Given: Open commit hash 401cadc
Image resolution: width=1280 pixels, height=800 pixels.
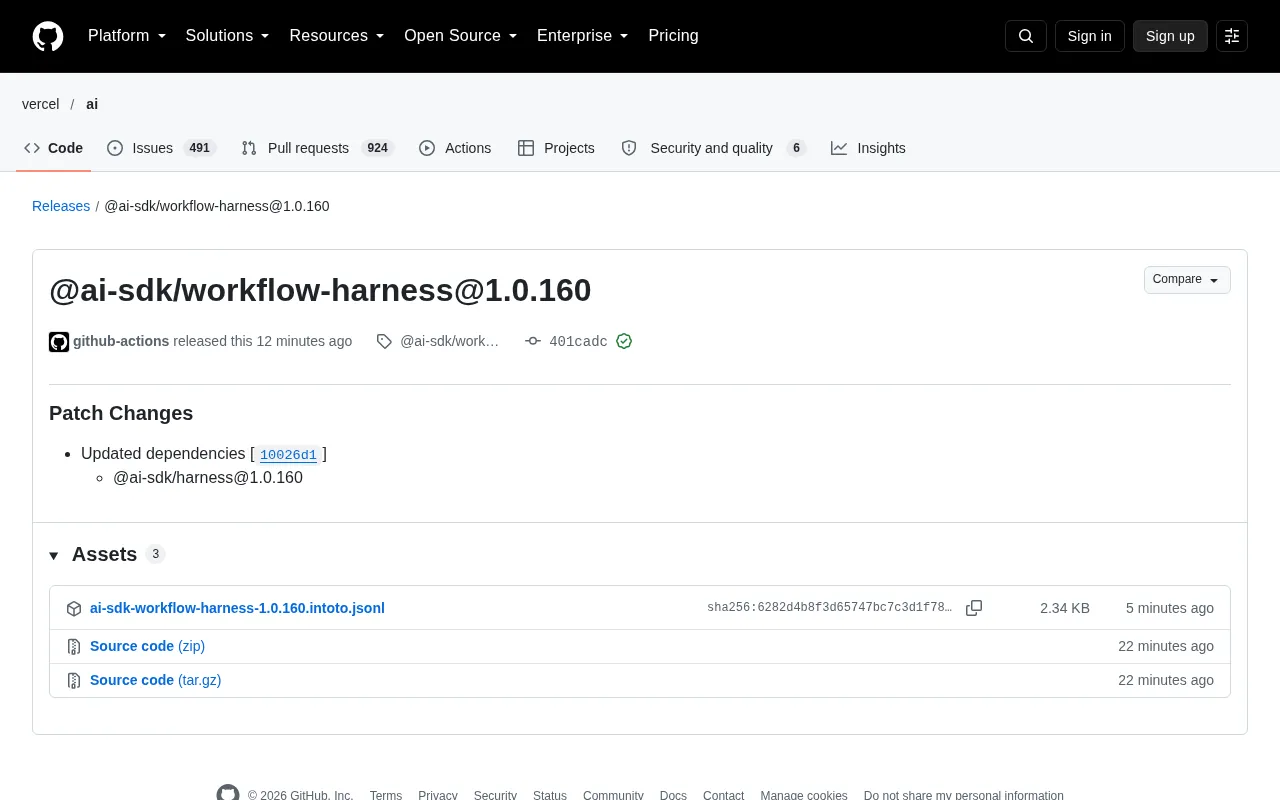Looking at the screenshot, I should (x=578, y=342).
